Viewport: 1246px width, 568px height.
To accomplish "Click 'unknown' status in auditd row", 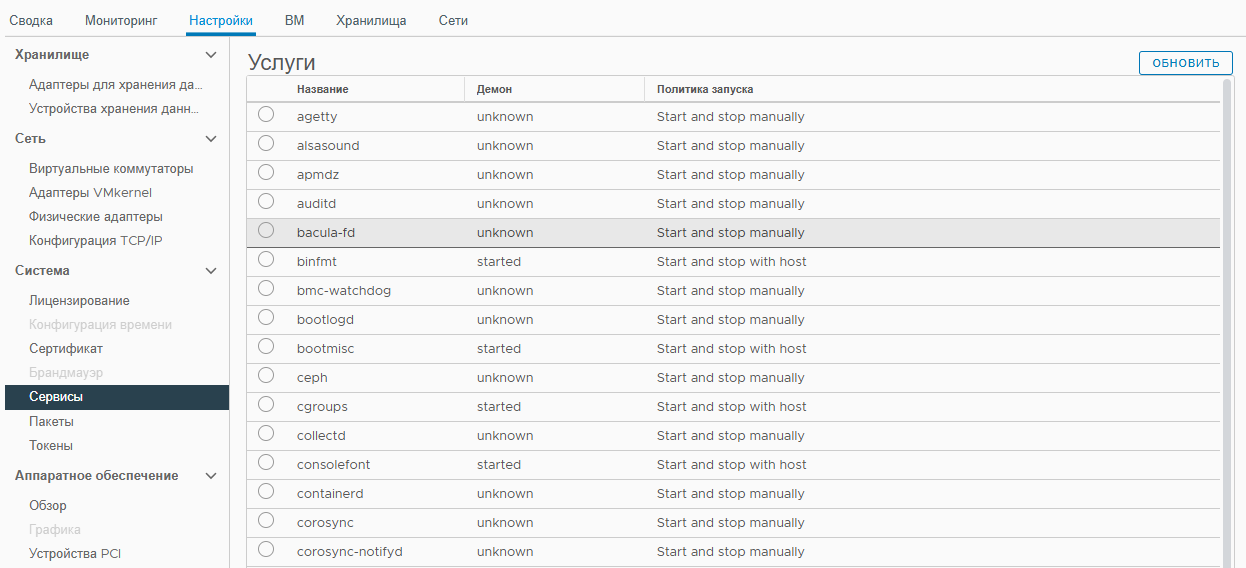I will coord(505,204).
